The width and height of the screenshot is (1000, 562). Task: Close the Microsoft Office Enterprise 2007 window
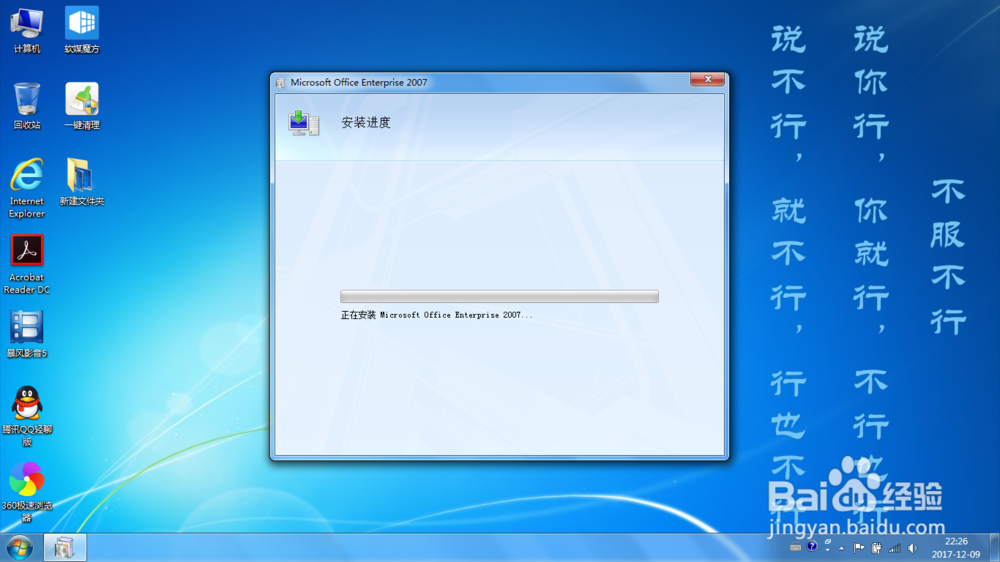pos(707,79)
